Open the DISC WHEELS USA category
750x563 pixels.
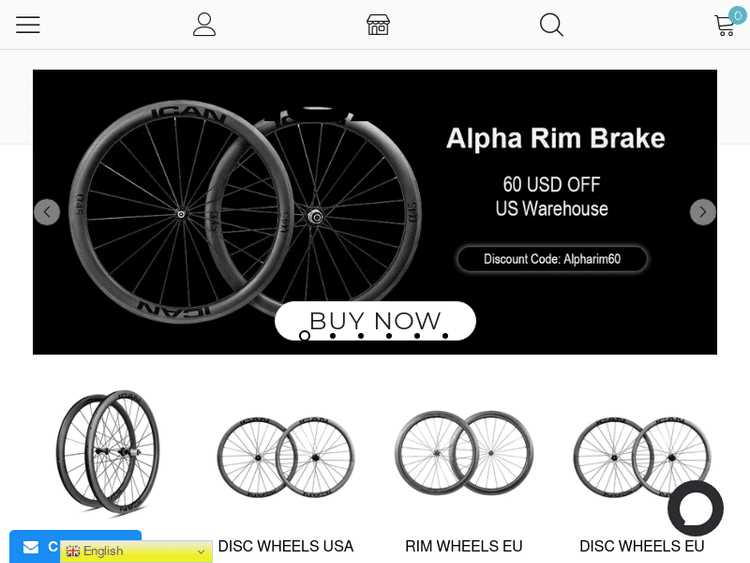(x=286, y=546)
